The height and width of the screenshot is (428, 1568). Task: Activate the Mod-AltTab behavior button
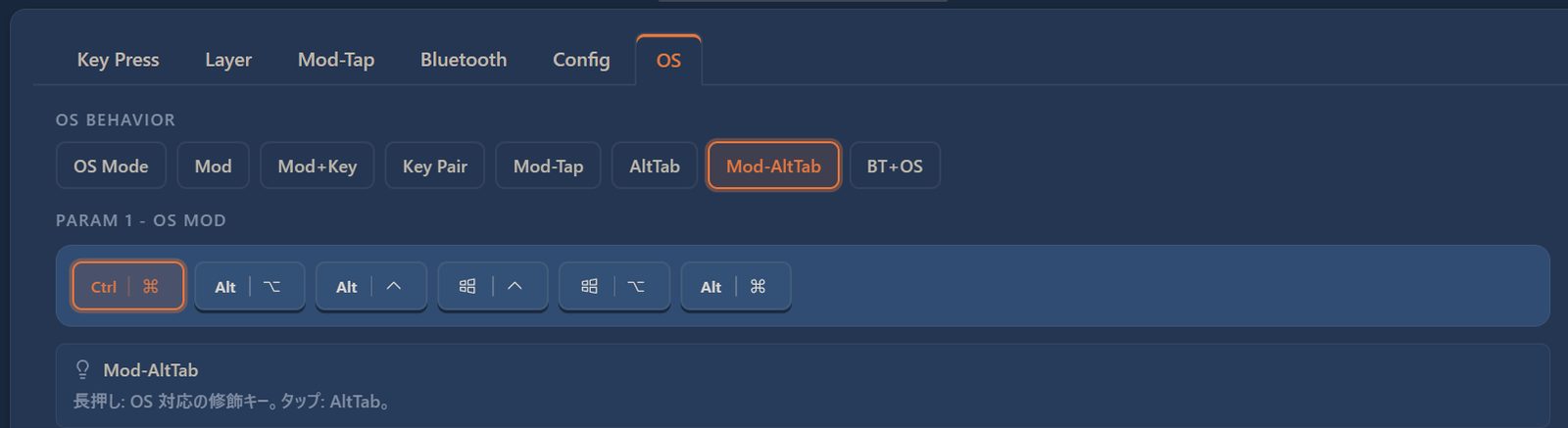tap(773, 166)
